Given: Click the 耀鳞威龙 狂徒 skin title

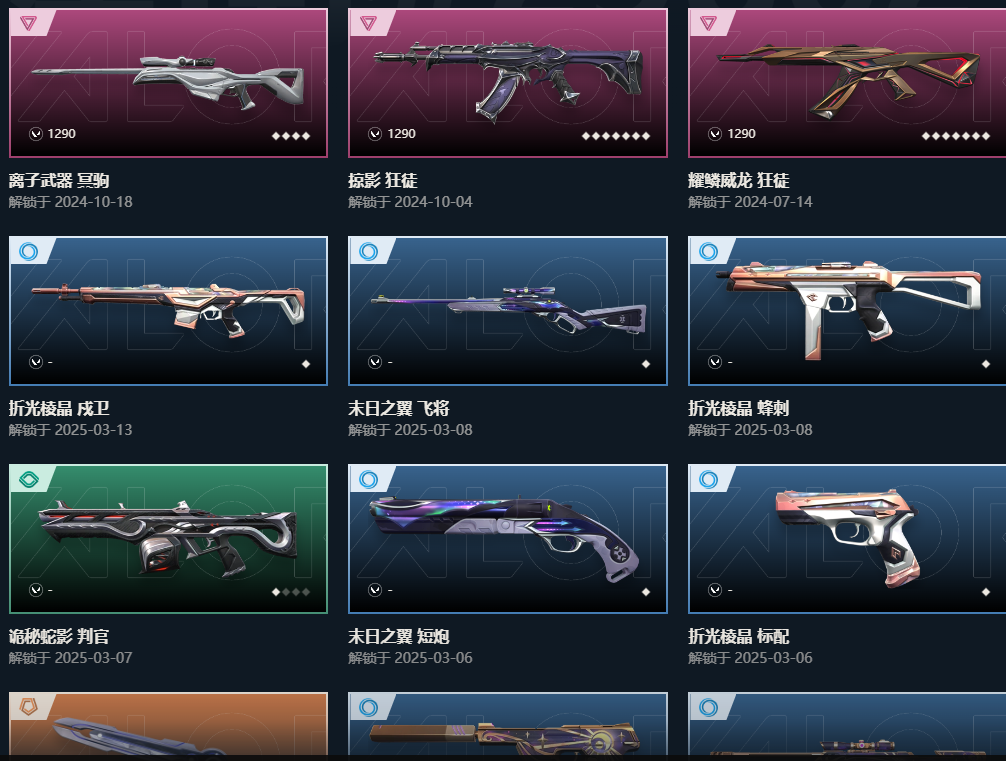Looking at the screenshot, I should click(738, 180).
